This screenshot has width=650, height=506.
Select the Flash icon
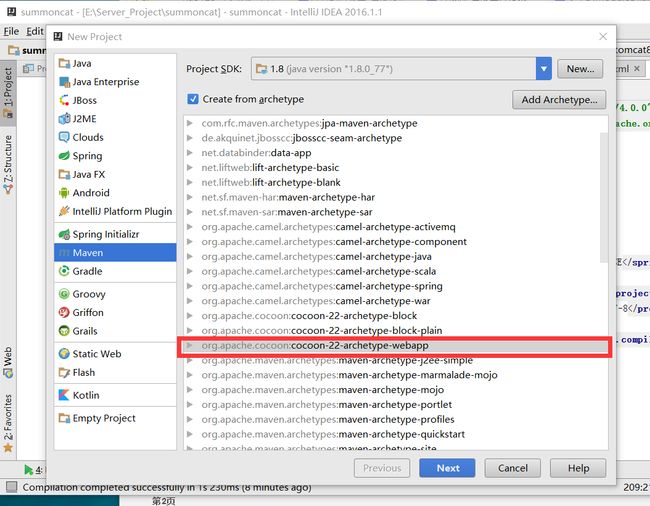pyautogui.click(x=64, y=373)
